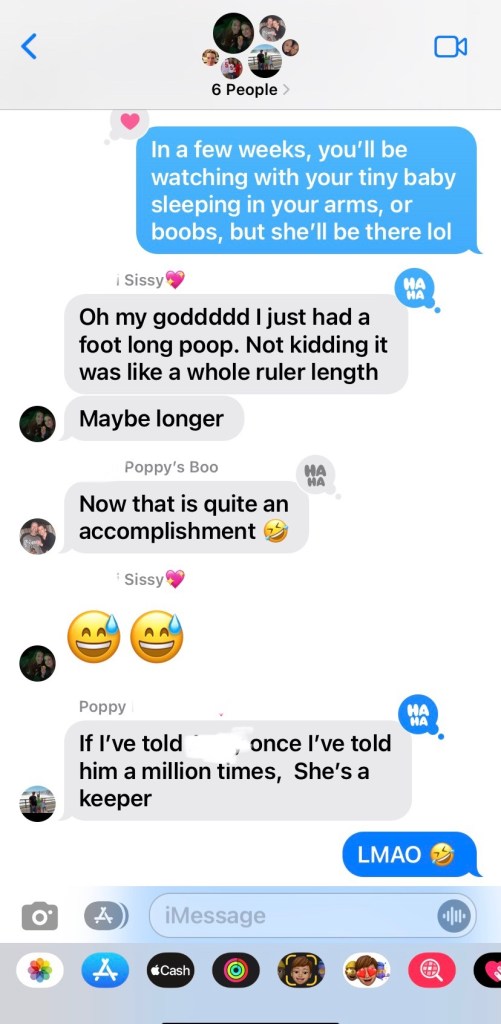Open the Memoji app in the drawer
501x1024 pixels.
click(301, 970)
